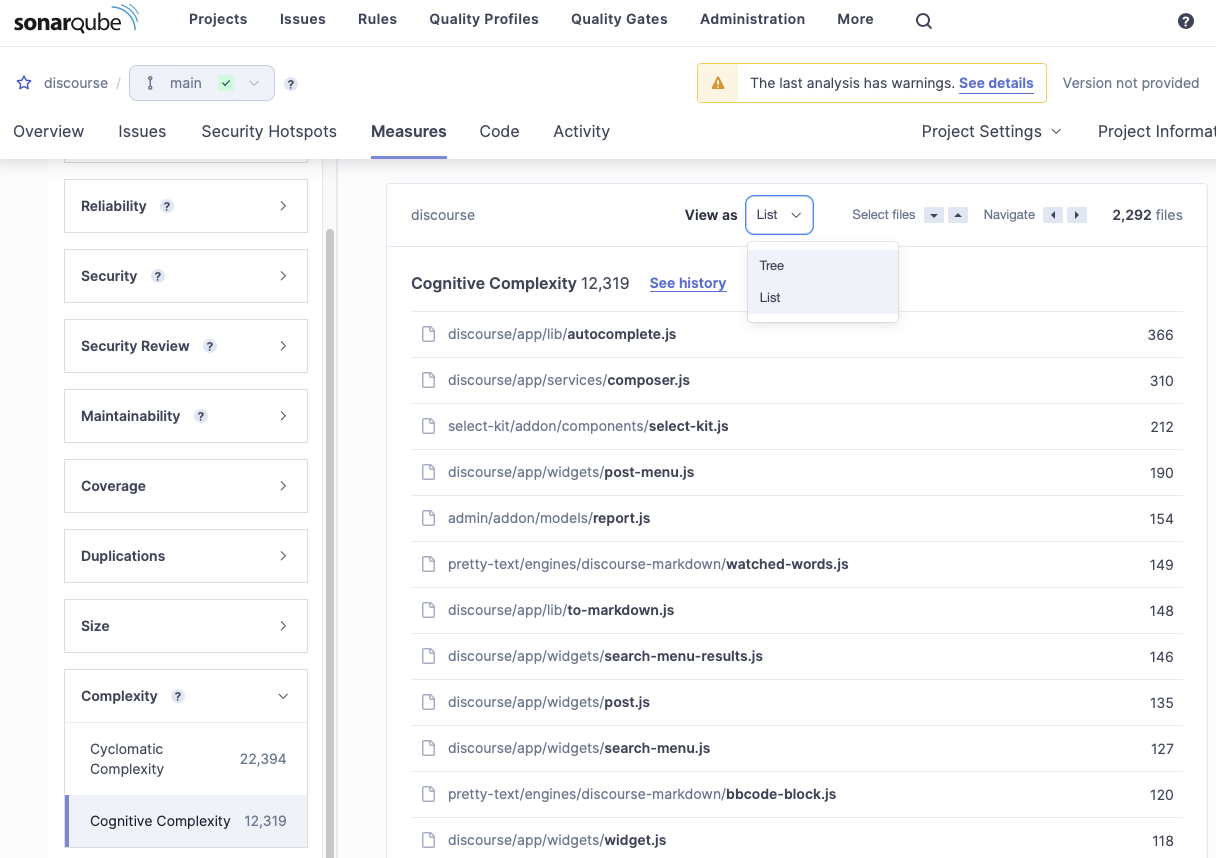Expand the Maintainability section

coord(186,416)
